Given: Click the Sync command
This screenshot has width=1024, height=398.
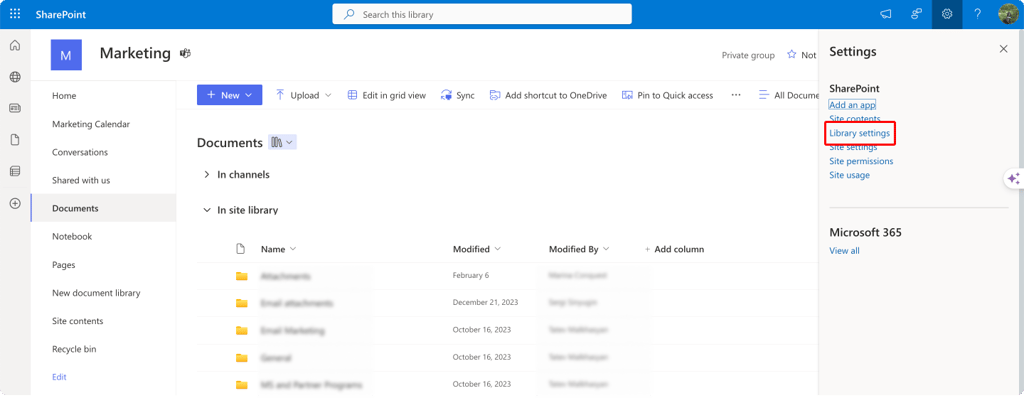Looking at the screenshot, I should 457,95.
